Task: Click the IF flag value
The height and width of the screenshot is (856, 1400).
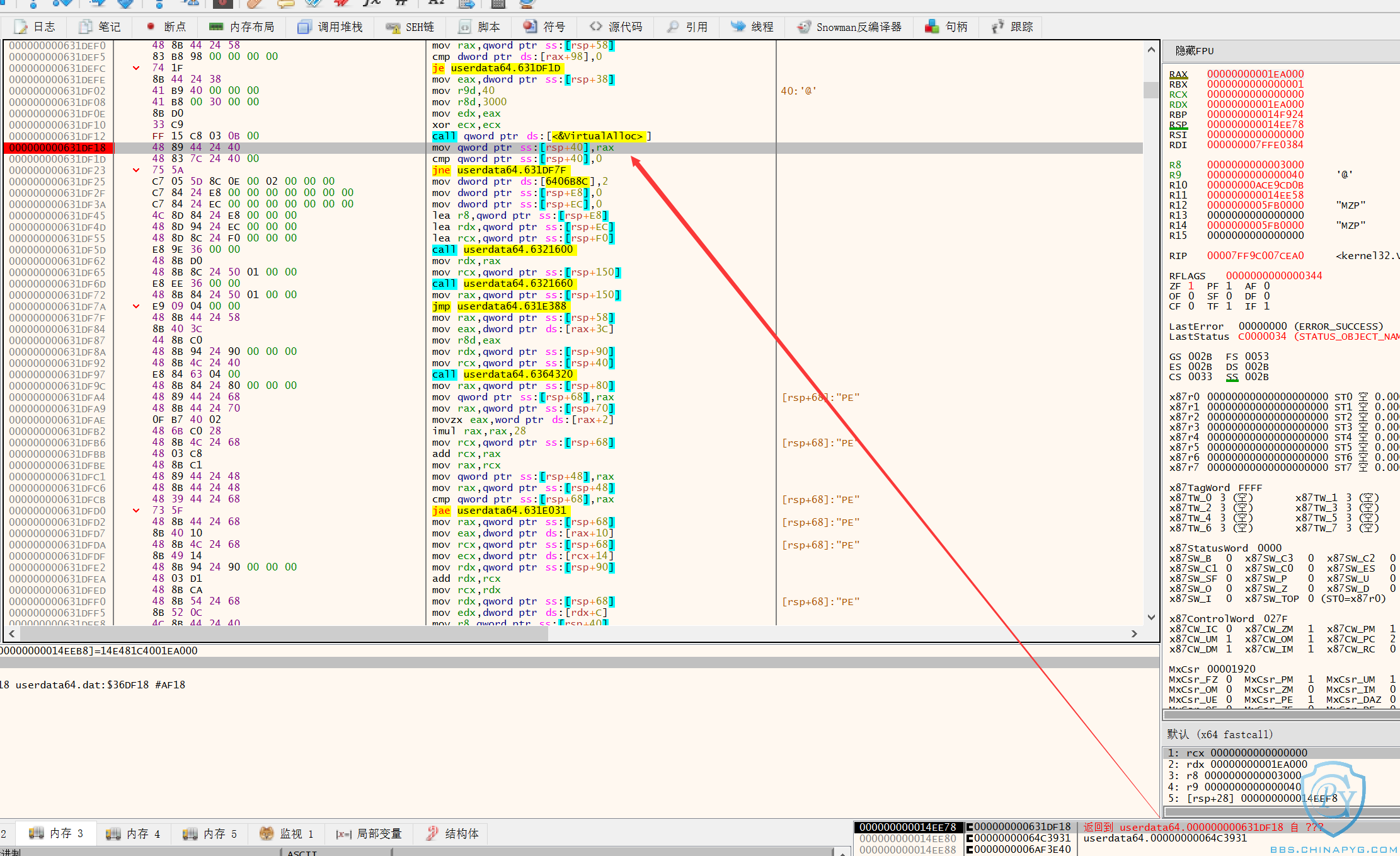Action: (1266, 306)
